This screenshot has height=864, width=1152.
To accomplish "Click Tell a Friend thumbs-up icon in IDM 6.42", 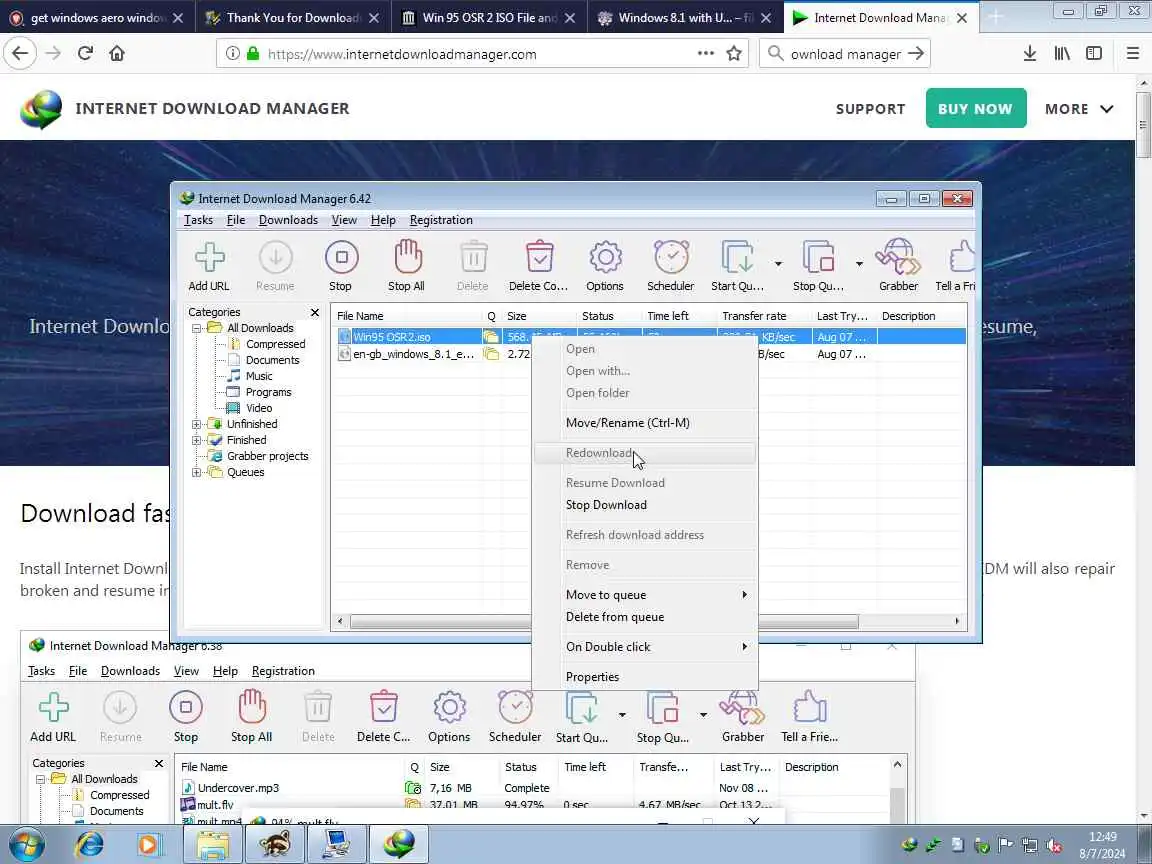I will 962,258.
